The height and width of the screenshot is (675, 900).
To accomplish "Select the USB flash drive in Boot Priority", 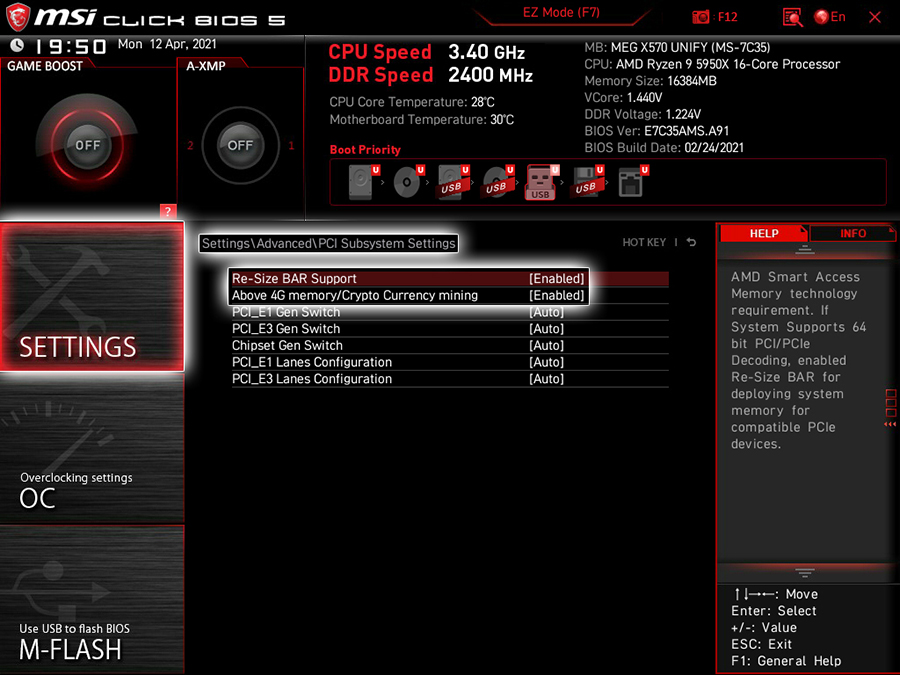I will (540, 182).
